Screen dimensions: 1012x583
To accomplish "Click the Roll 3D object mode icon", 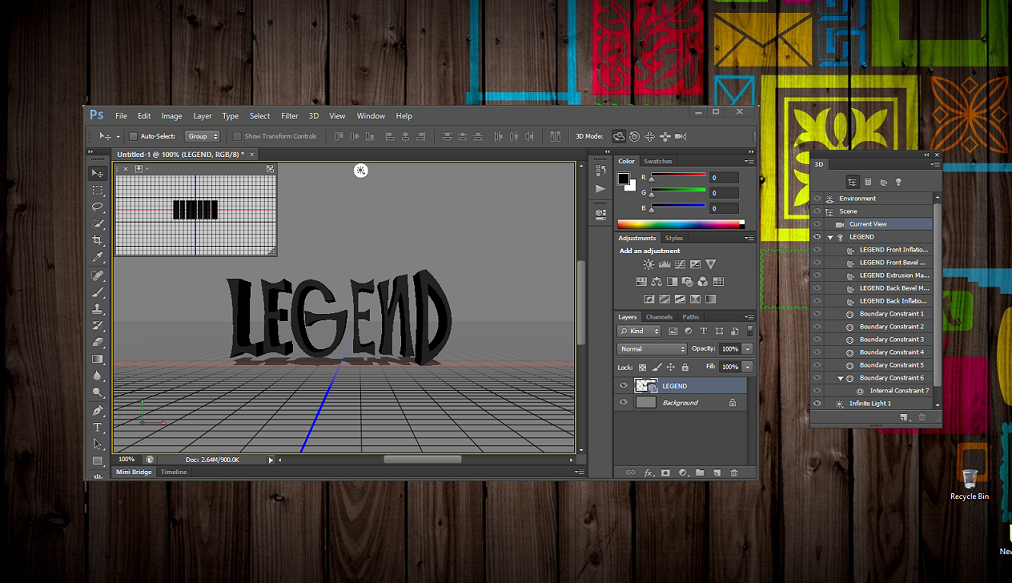I will (x=634, y=136).
